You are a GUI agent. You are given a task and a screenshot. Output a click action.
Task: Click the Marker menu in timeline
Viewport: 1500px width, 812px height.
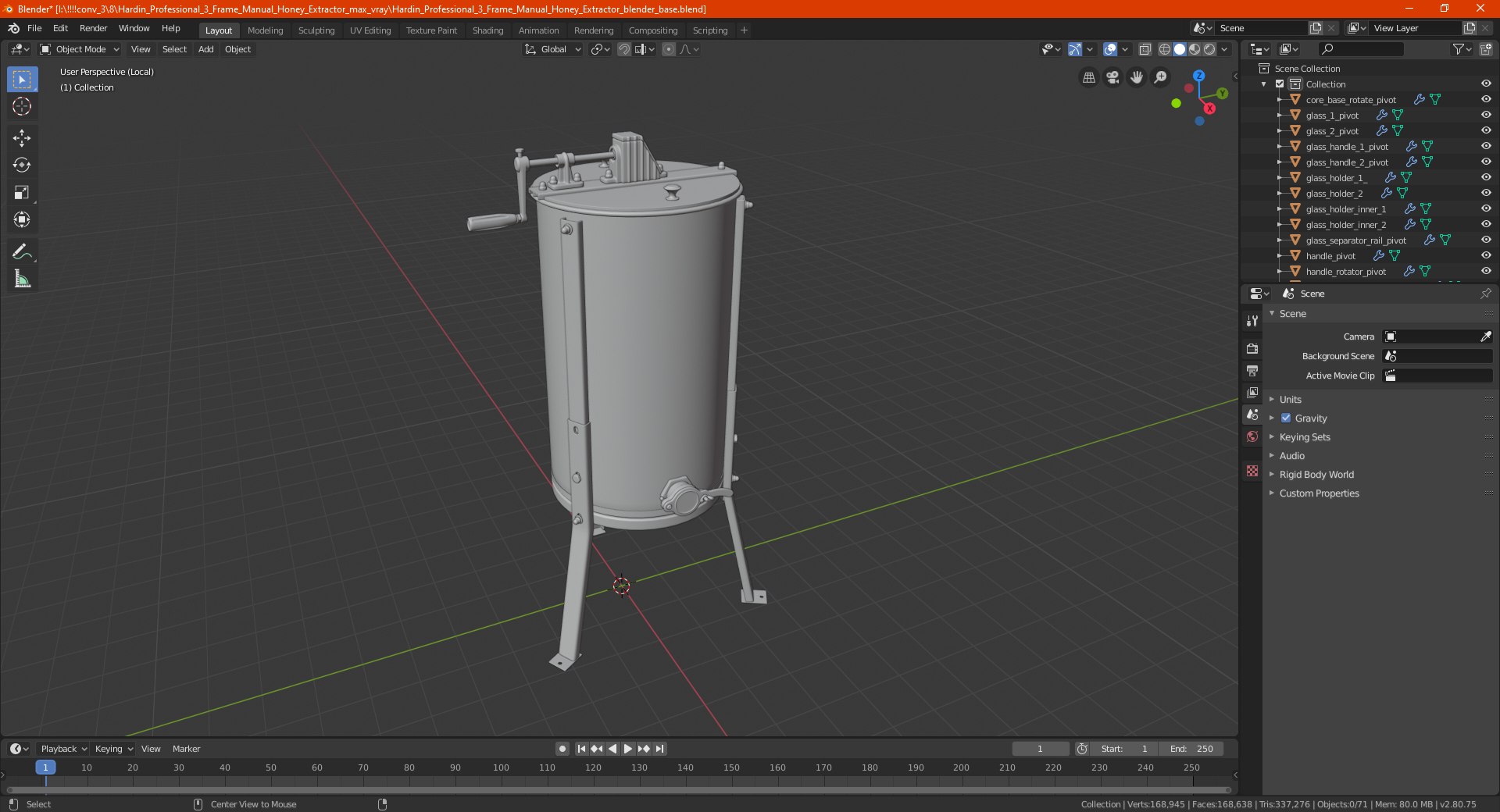coord(186,749)
